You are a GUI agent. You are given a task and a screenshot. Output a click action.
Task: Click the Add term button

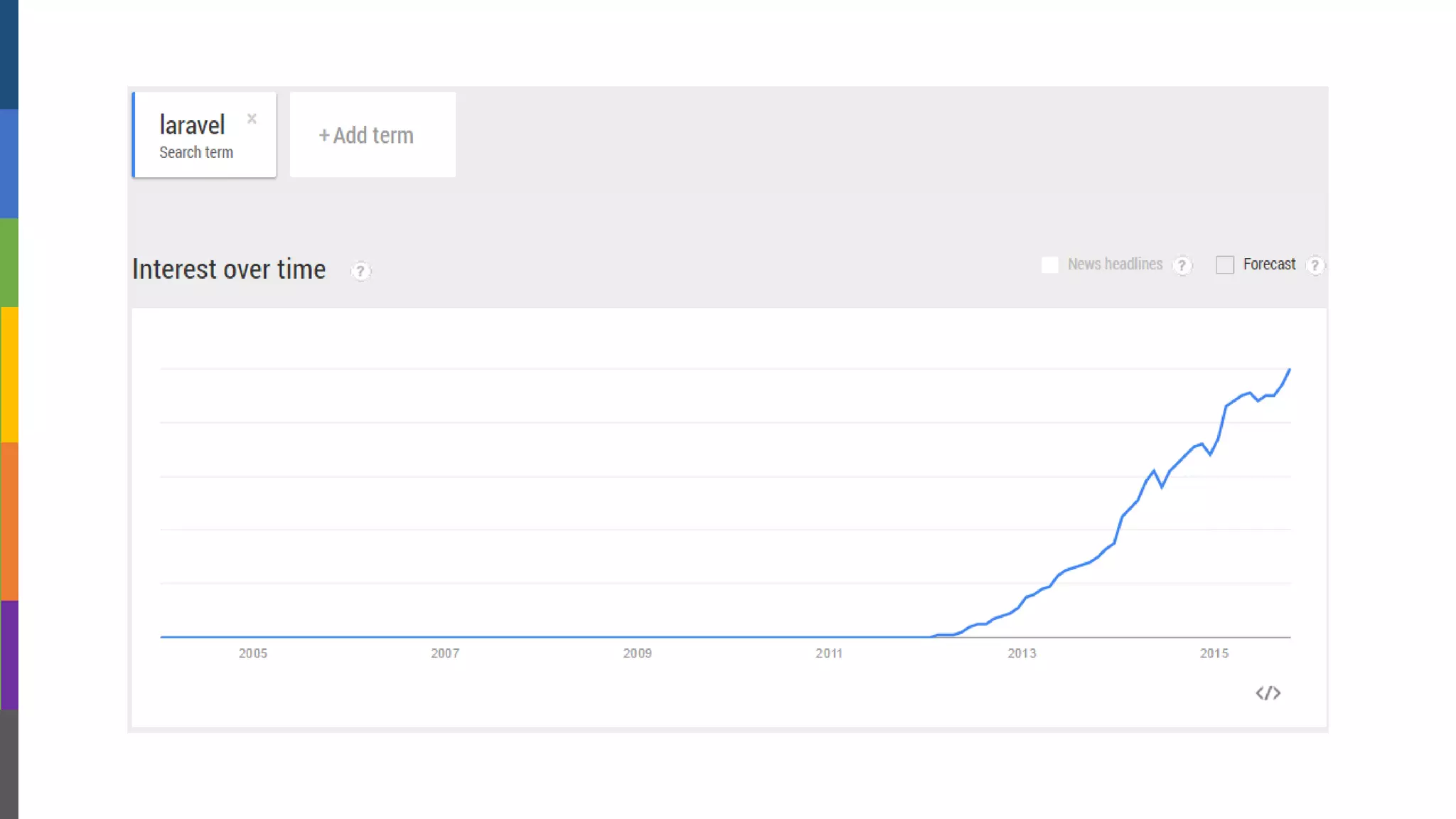tap(373, 135)
